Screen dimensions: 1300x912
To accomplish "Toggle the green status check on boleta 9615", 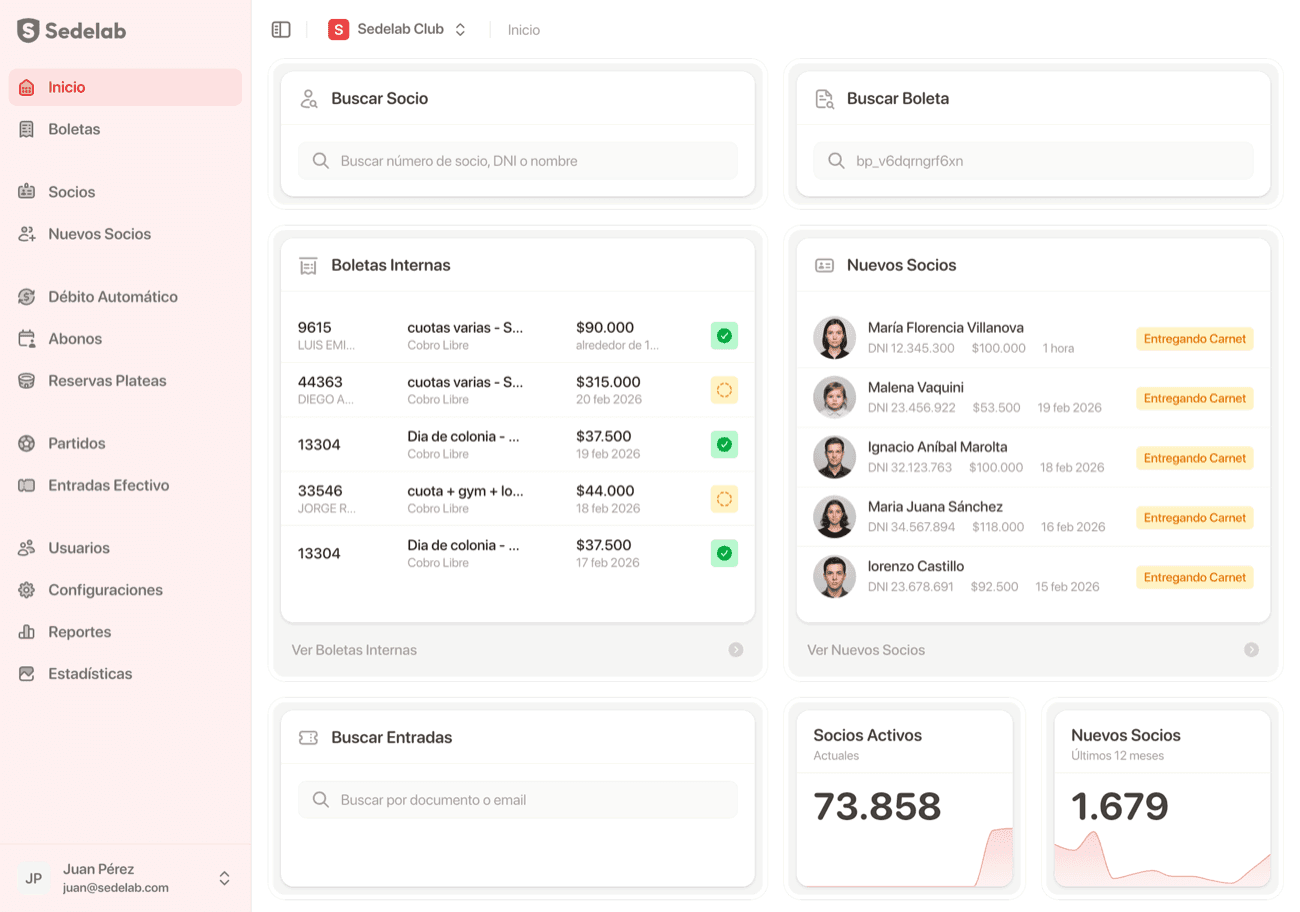I will tap(724, 336).
